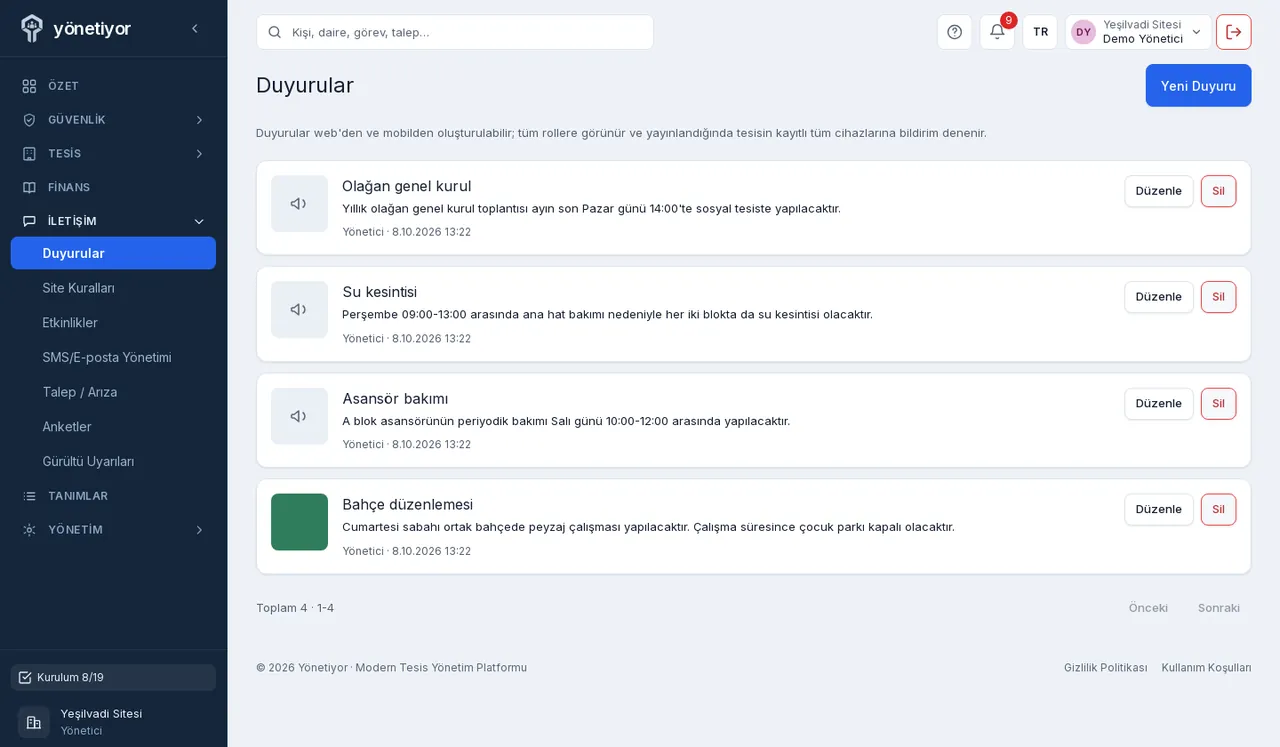Open Etkinlikler submenu item
This screenshot has height=747, width=1280.
tap(113, 323)
